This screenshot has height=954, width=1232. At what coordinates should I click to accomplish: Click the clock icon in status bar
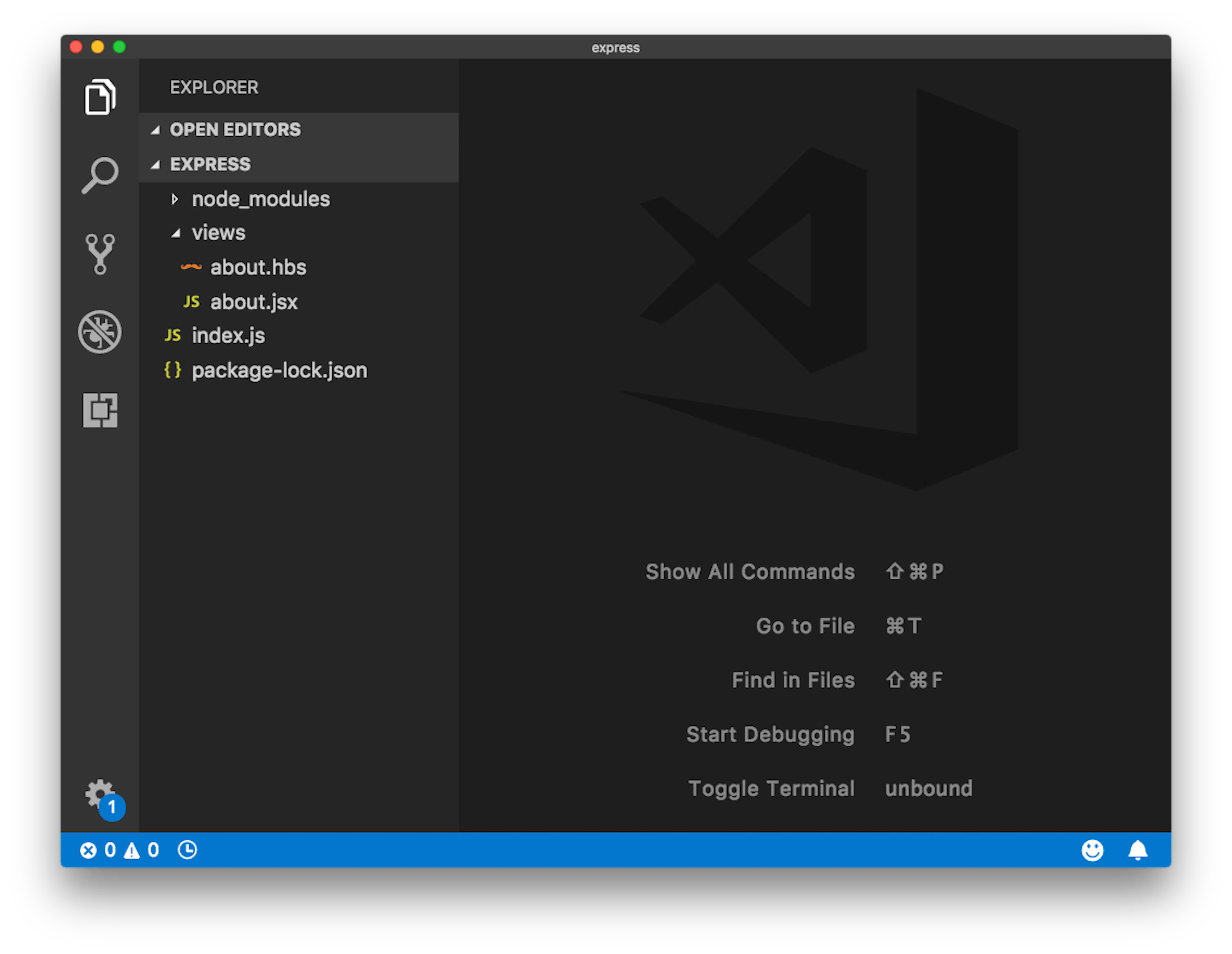[x=187, y=850]
